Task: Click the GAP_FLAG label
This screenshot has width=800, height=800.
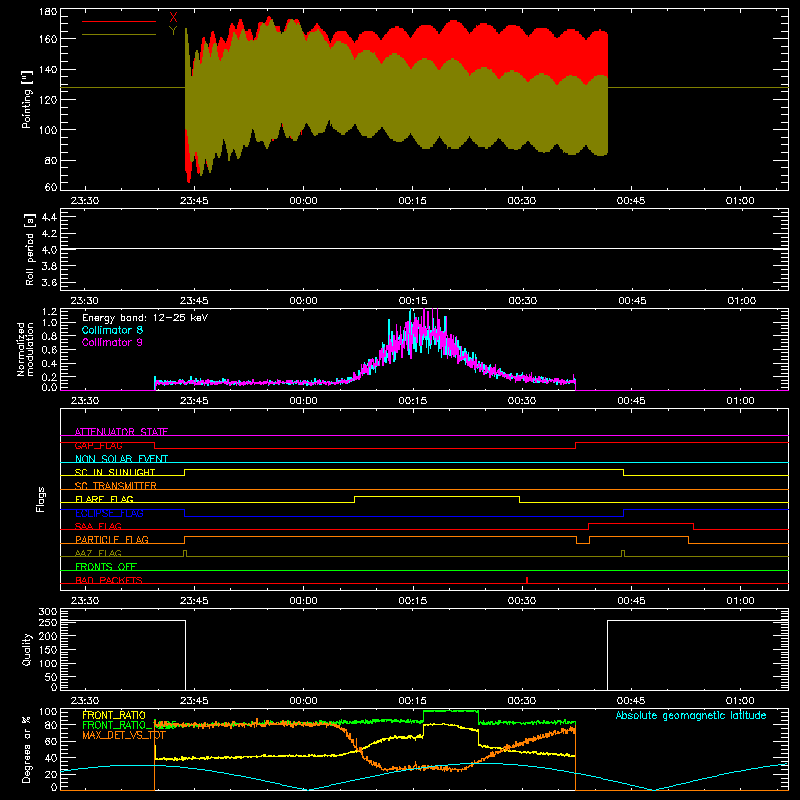Action: click(x=98, y=445)
